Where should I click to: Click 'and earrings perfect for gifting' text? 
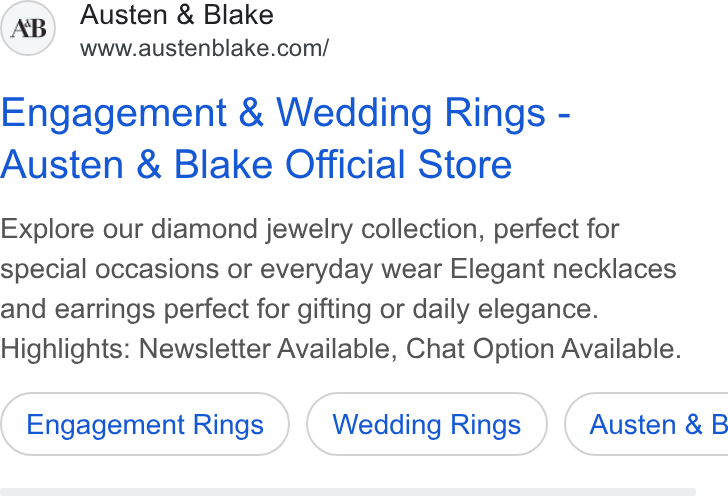pyautogui.click(x=186, y=309)
